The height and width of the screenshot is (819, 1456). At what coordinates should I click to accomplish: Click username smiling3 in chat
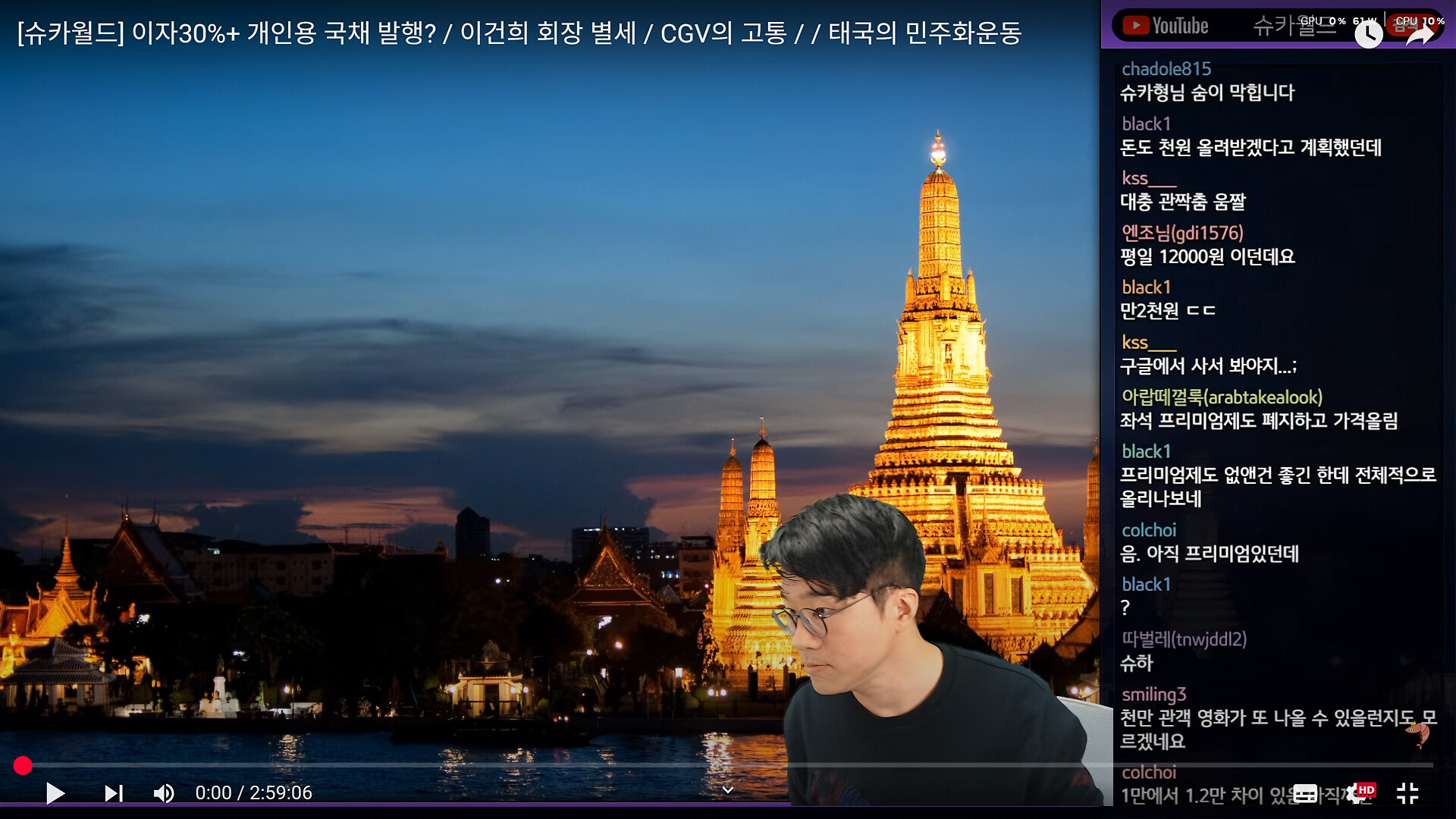pos(1153,695)
